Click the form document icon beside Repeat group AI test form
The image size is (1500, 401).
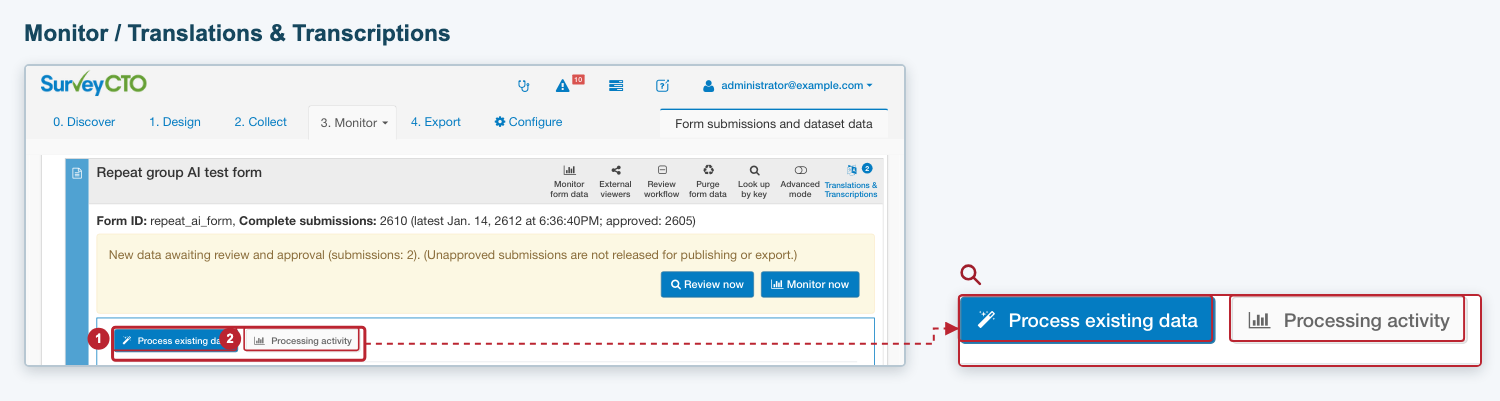point(77,173)
